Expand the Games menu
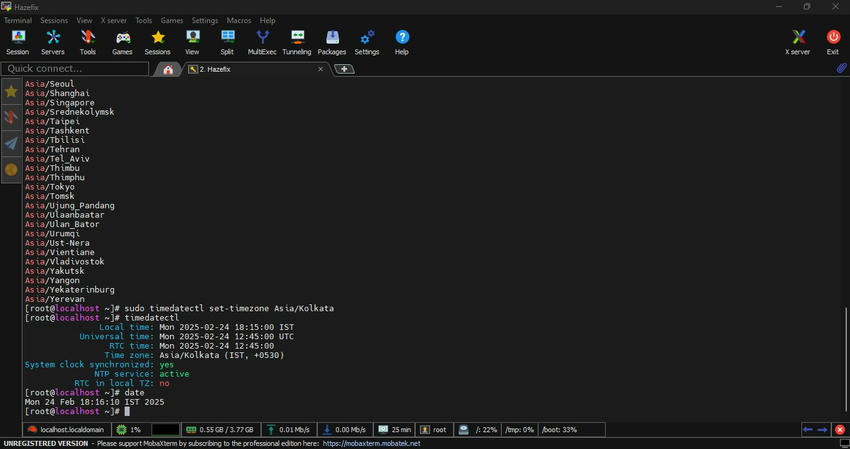Screen dimensions: 850x449 coord(172,20)
